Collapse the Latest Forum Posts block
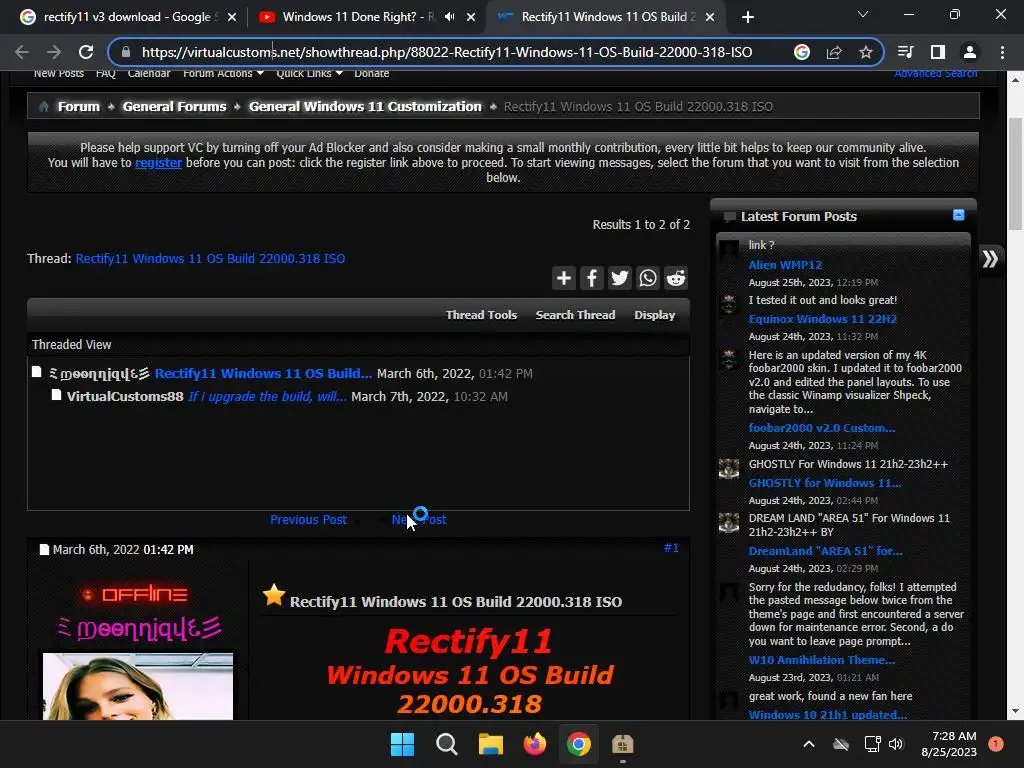Screen dimensions: 1024x768 click(x=959, y=216)
